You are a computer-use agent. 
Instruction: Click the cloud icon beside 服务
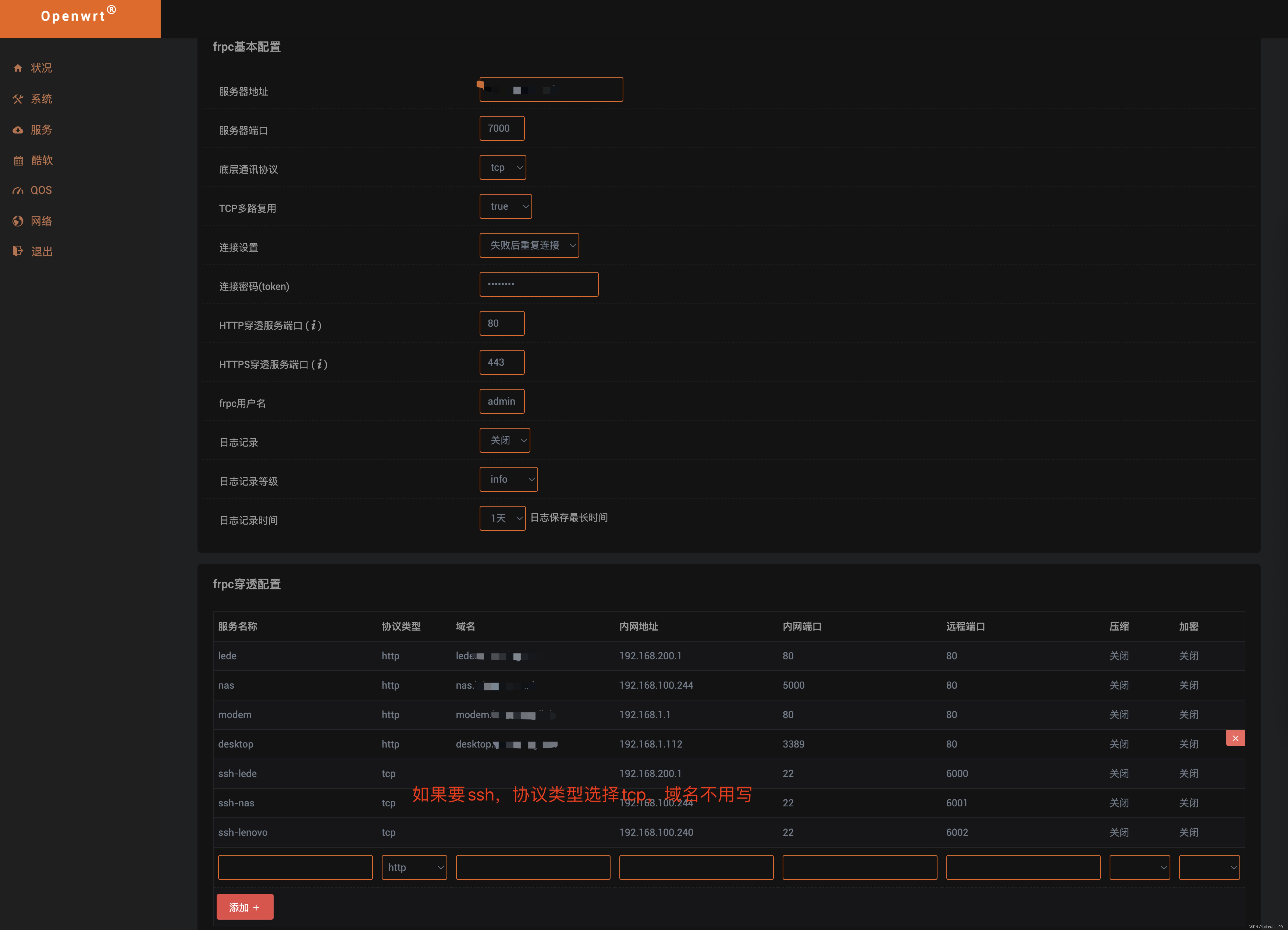coord(18,130)
